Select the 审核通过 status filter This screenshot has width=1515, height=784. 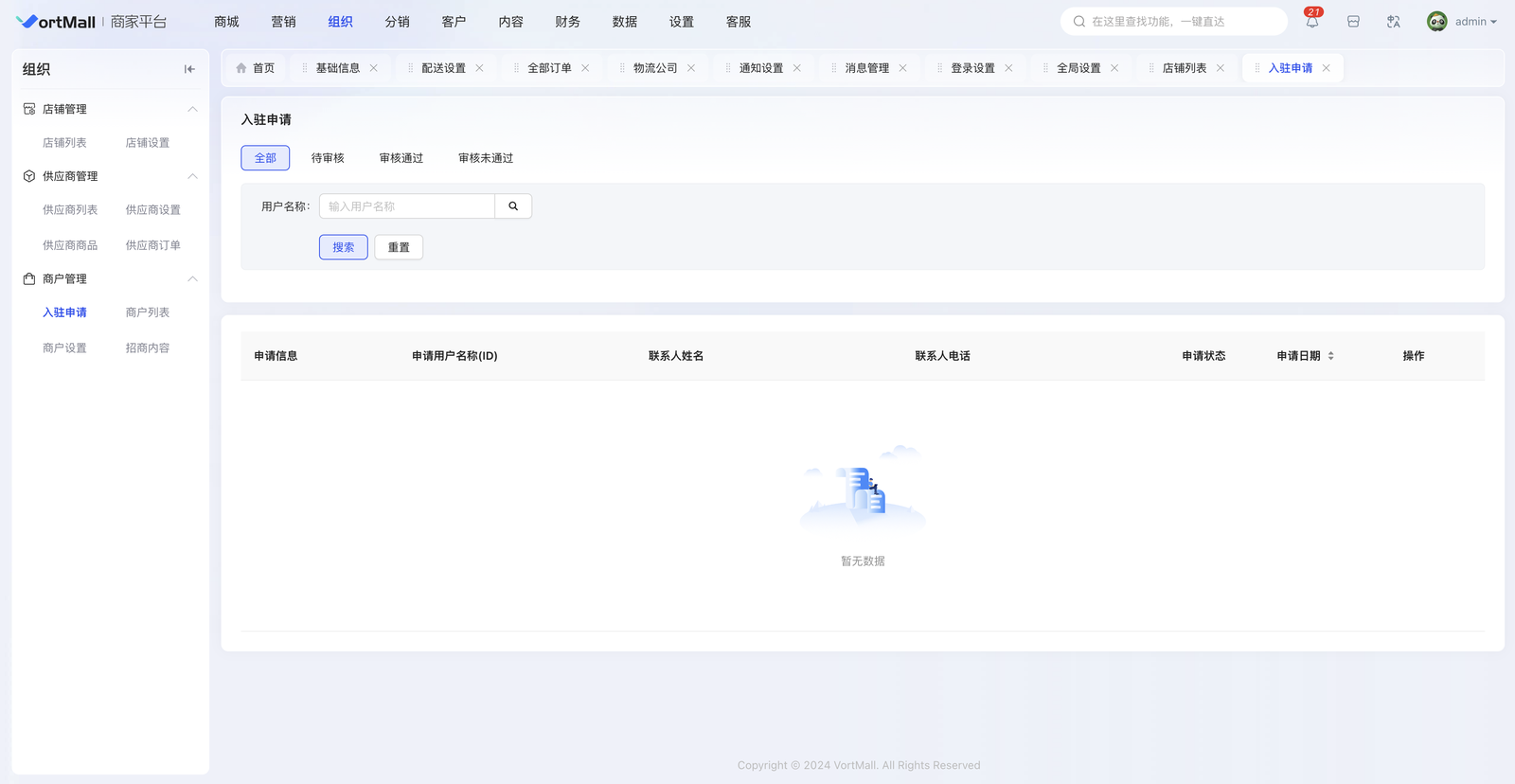pyautogui.click(x=401, y=158)
